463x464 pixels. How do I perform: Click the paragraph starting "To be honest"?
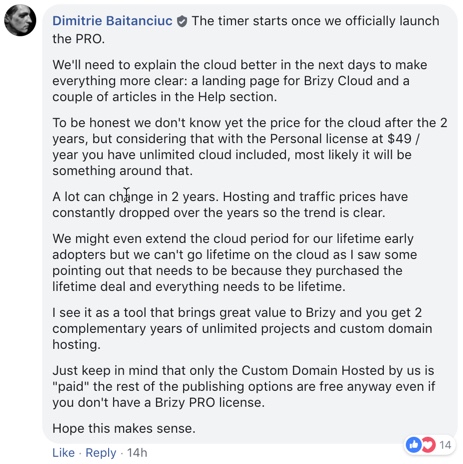(x=250, y=147)
